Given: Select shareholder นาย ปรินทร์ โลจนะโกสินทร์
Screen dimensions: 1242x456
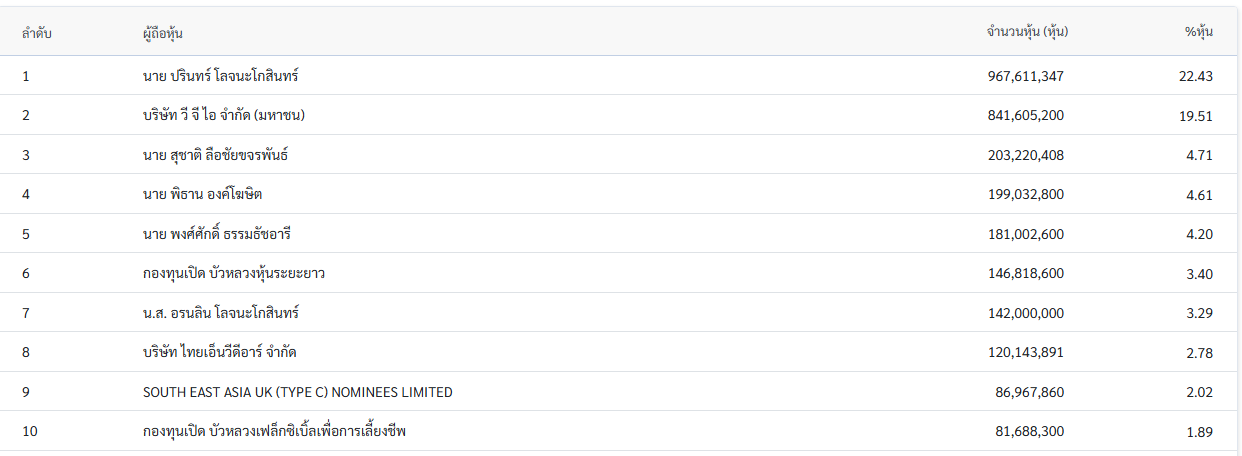Looking at the screenshot, I should click(x=221, y=76).
